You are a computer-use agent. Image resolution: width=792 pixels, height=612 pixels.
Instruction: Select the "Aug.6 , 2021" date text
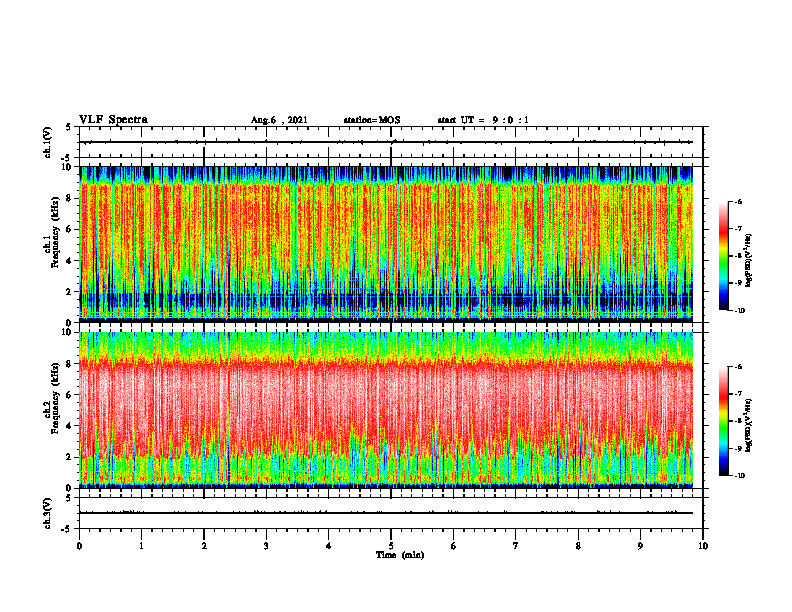[279, 120]
